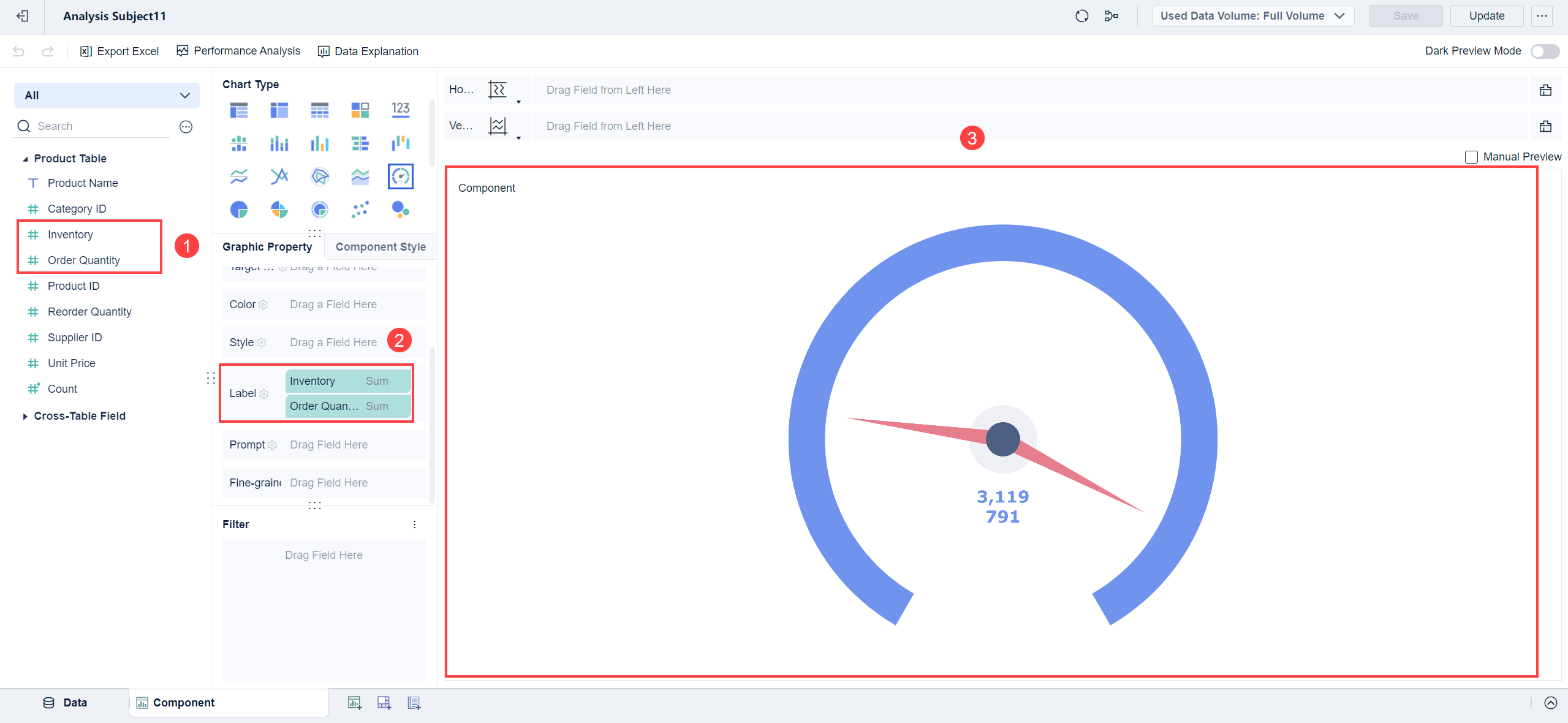Screen dimensions: 1568x723
Task: Select the pie chart type
Action: click(x=238, y=209)
